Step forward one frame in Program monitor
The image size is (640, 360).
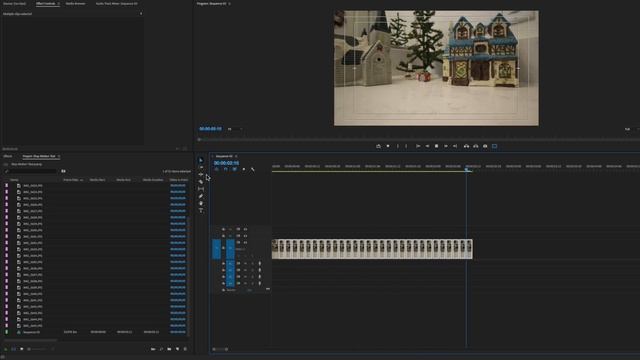point(446,146)
